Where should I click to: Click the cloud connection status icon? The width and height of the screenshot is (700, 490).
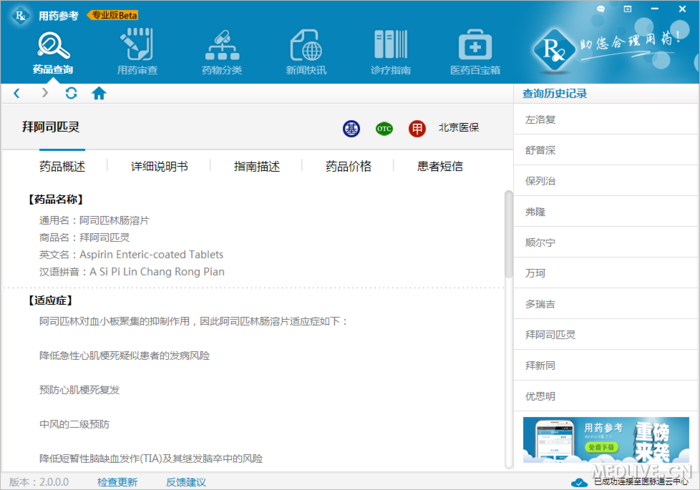579,482
